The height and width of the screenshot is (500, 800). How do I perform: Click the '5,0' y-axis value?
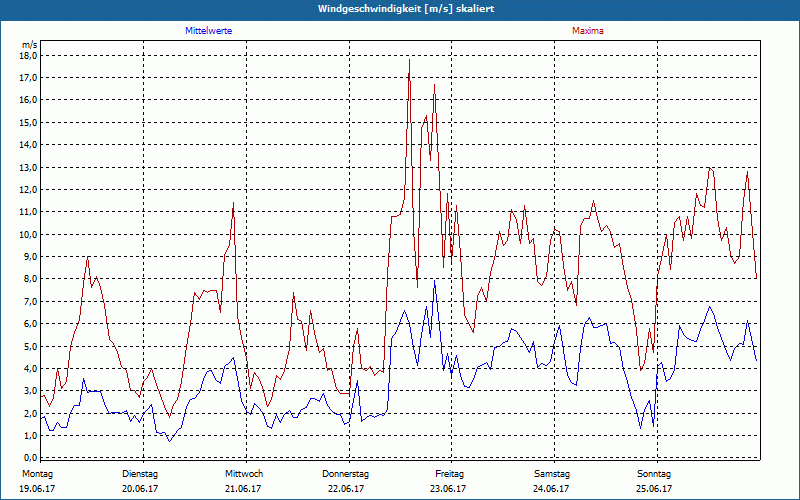(31, 346)
